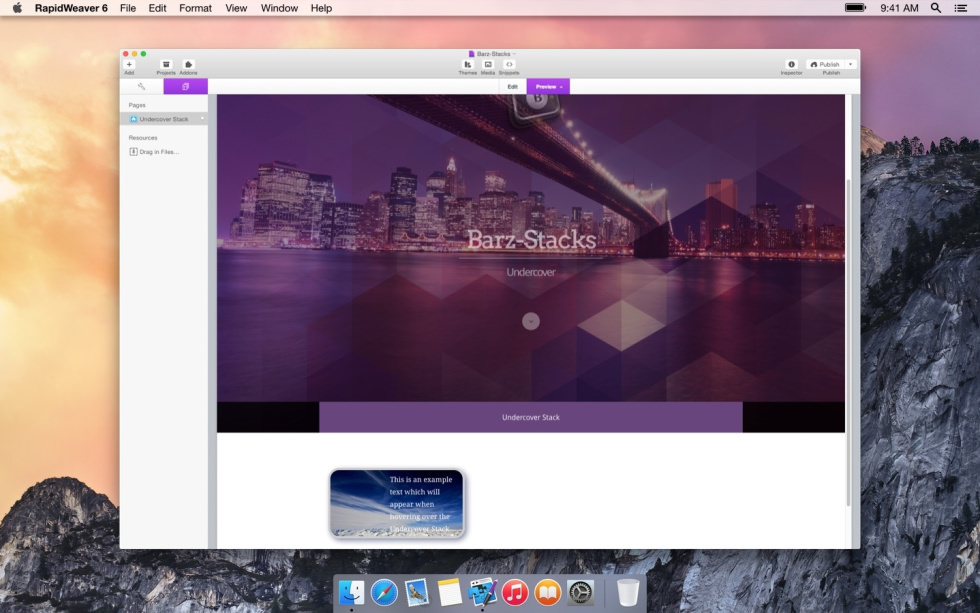
Task: Select Undercover Stack page in sidebar
Action: click(x=164, y=119)
